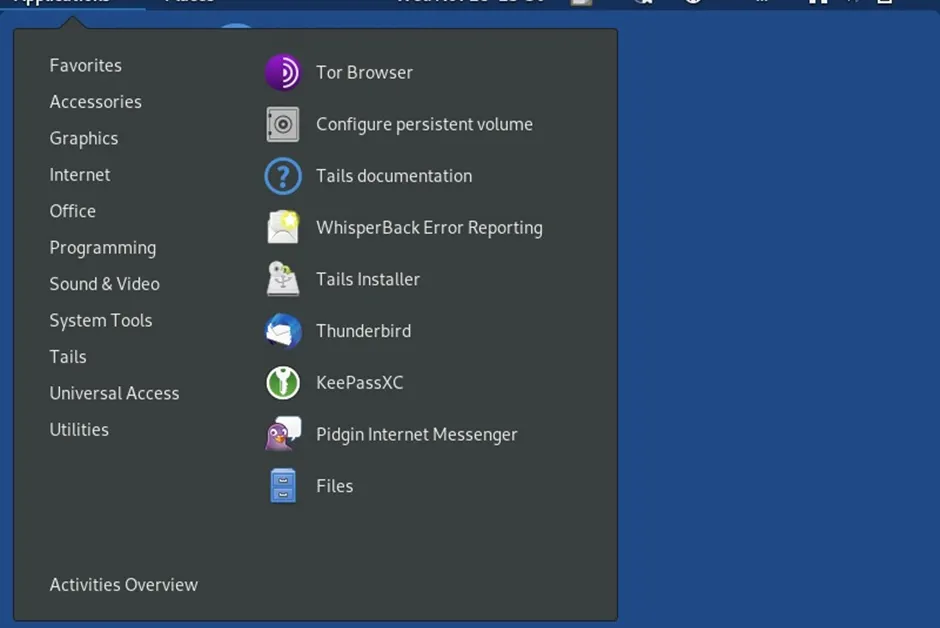Open the Programming category

[103, 248]
